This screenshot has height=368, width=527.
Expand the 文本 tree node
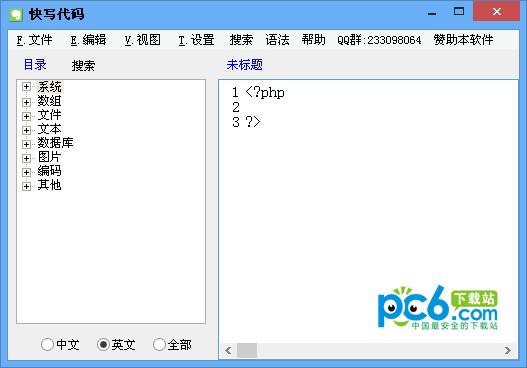coord(26,130)
